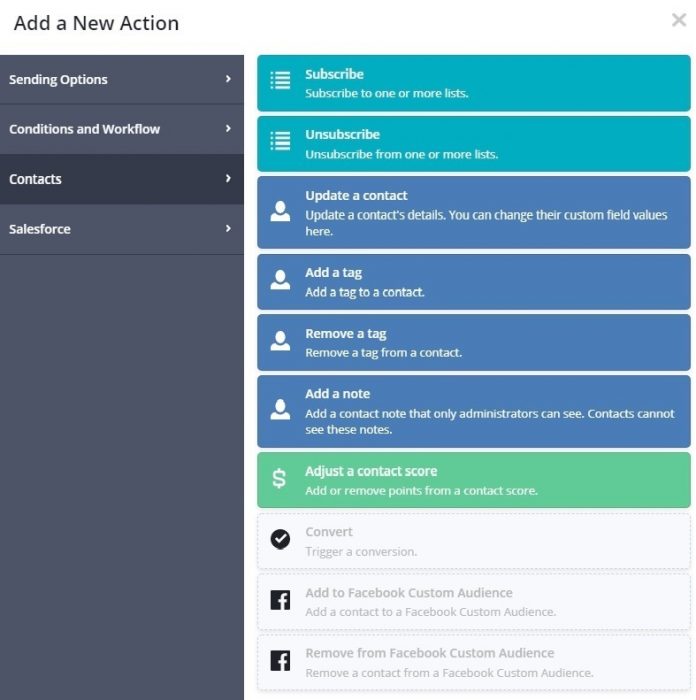The height and width of the screenshot is (700, 696).
Task: Open the Salesforce category
Action: 40,229
